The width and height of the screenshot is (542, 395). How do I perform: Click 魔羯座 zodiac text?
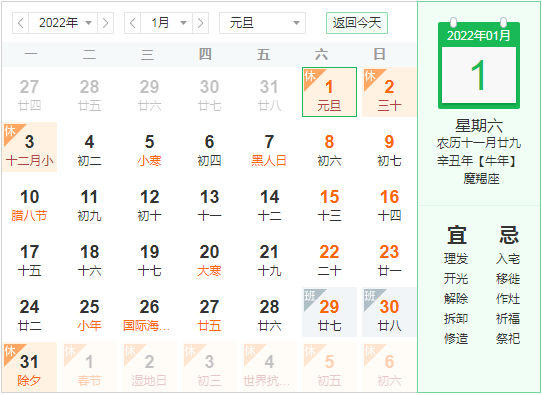point(482,179)
